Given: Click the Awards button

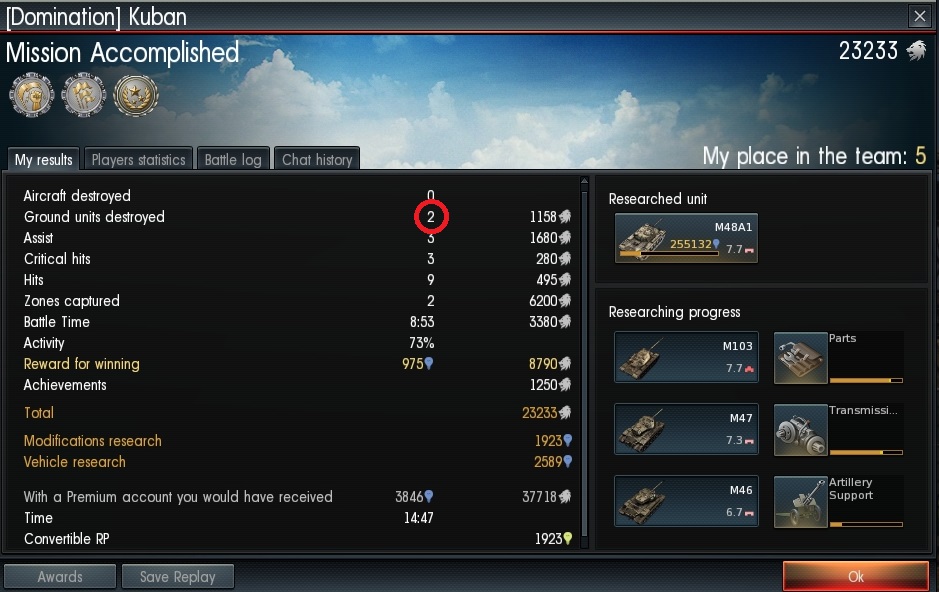Looking at the screenshot, I should click(60, 576).
